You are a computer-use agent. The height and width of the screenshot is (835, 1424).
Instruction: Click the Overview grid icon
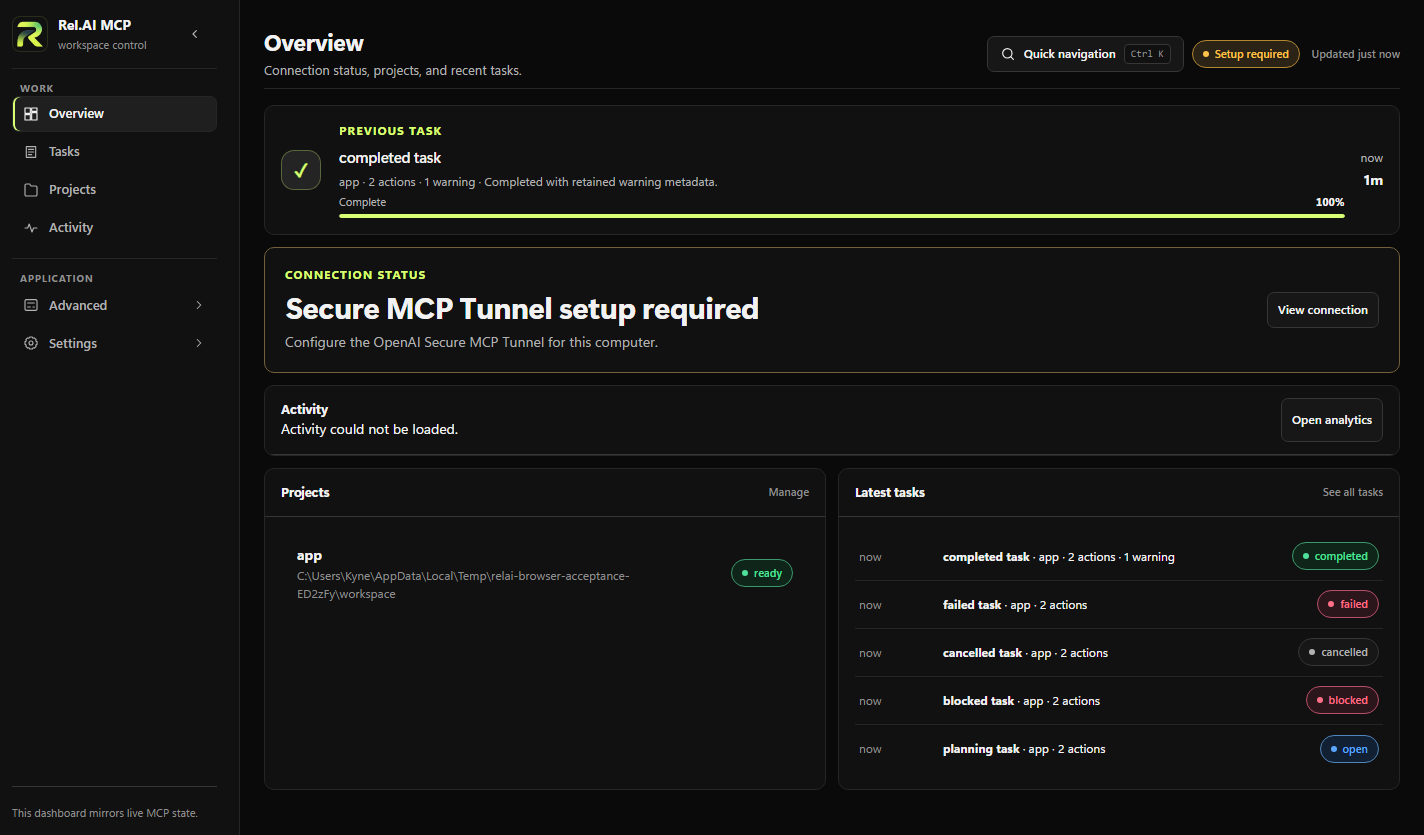click(31, 114)
